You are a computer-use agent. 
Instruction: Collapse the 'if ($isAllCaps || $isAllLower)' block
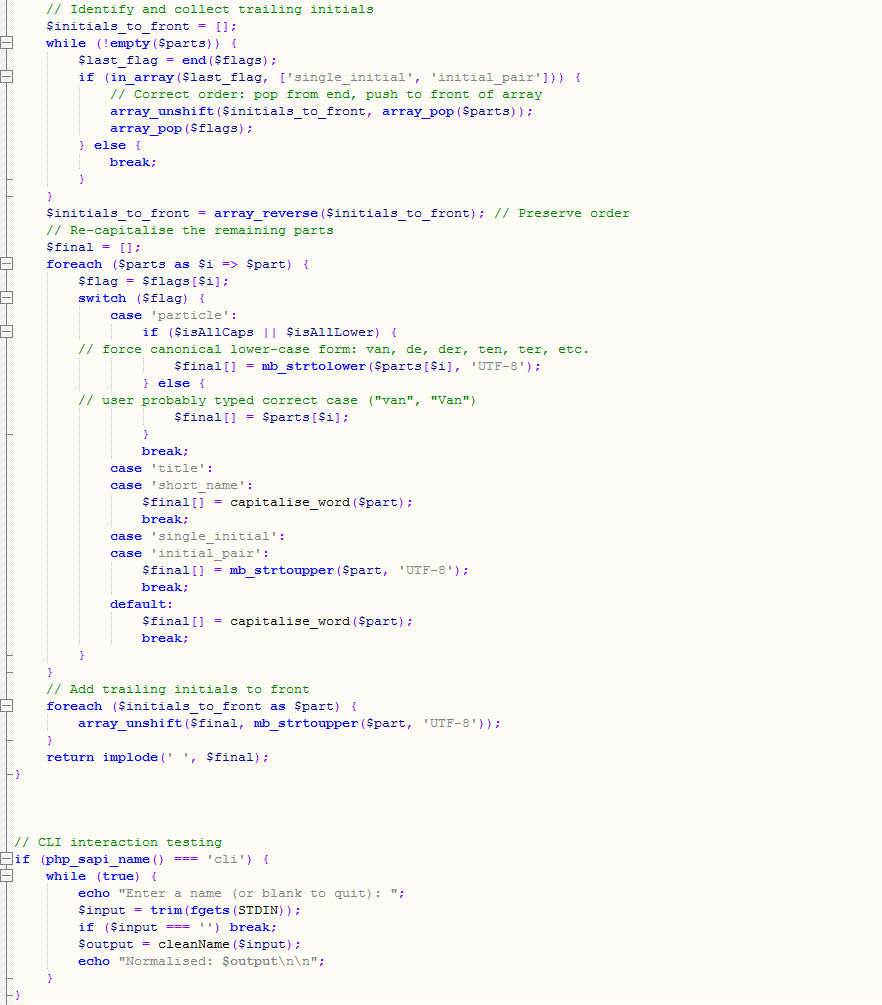pos(6,332)
